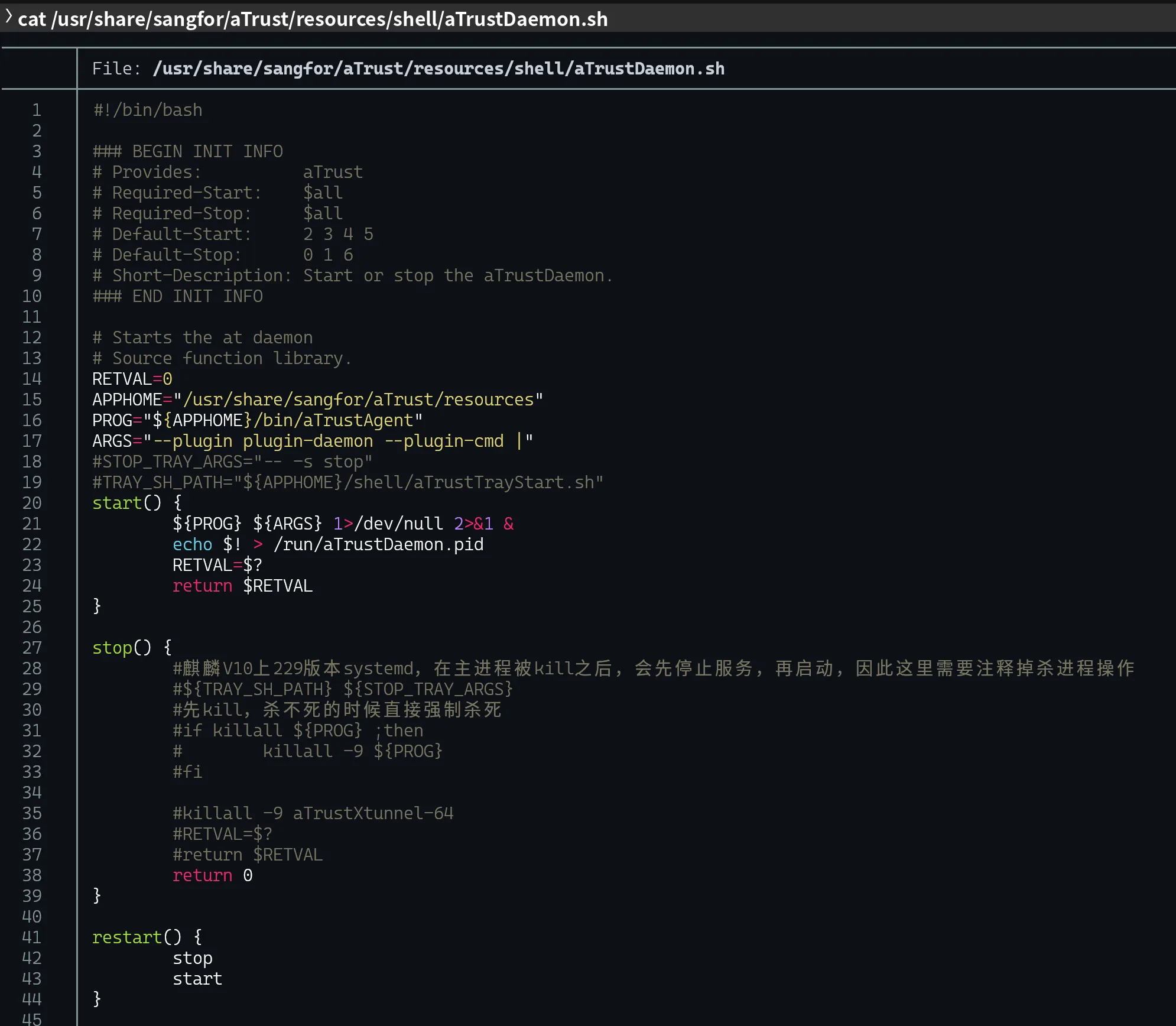The height and width of the screenshot is (1026, 1176).
Task: Click the 'restart() {' function definition
Action: (148, 937)
